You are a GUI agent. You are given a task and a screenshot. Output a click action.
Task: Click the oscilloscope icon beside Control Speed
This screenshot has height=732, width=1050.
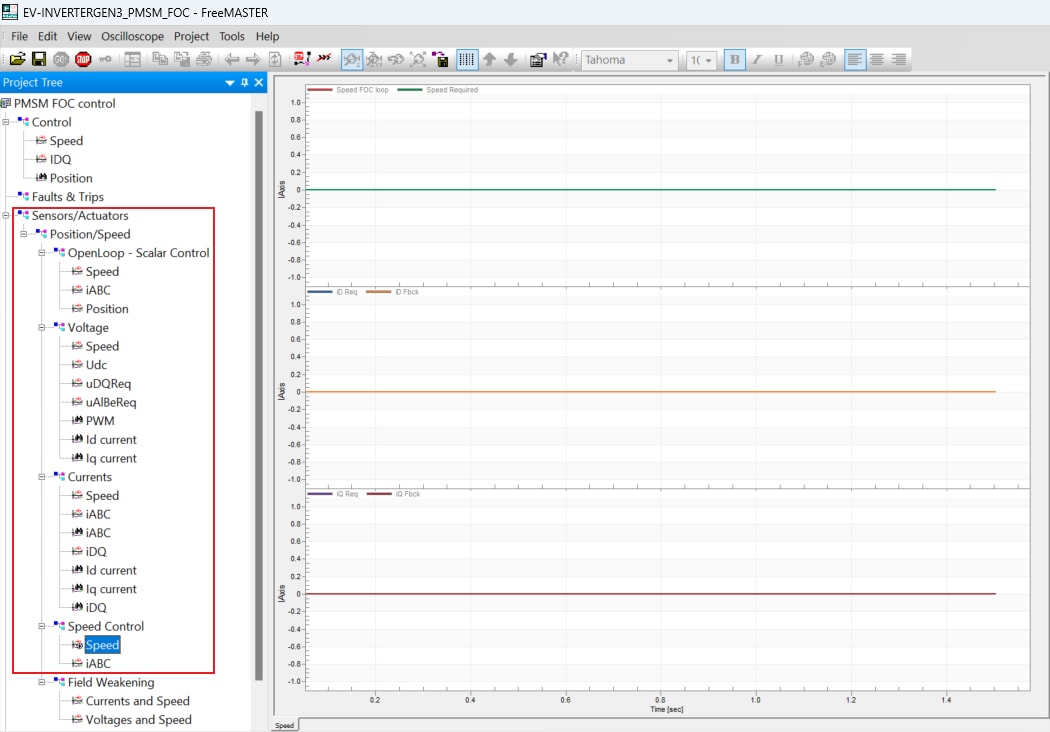[41, 141]
